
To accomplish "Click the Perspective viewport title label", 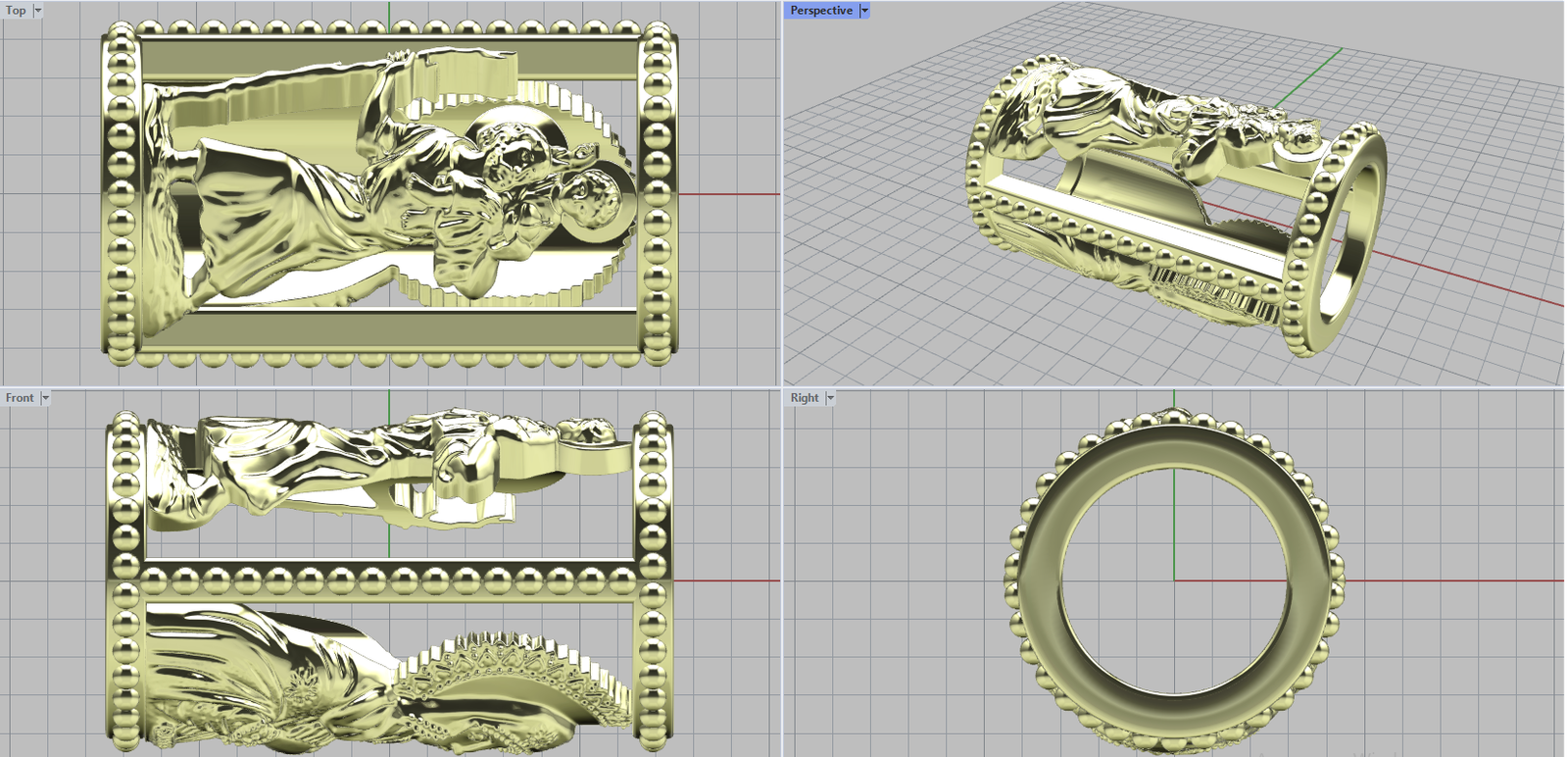I will coord(821,11).
